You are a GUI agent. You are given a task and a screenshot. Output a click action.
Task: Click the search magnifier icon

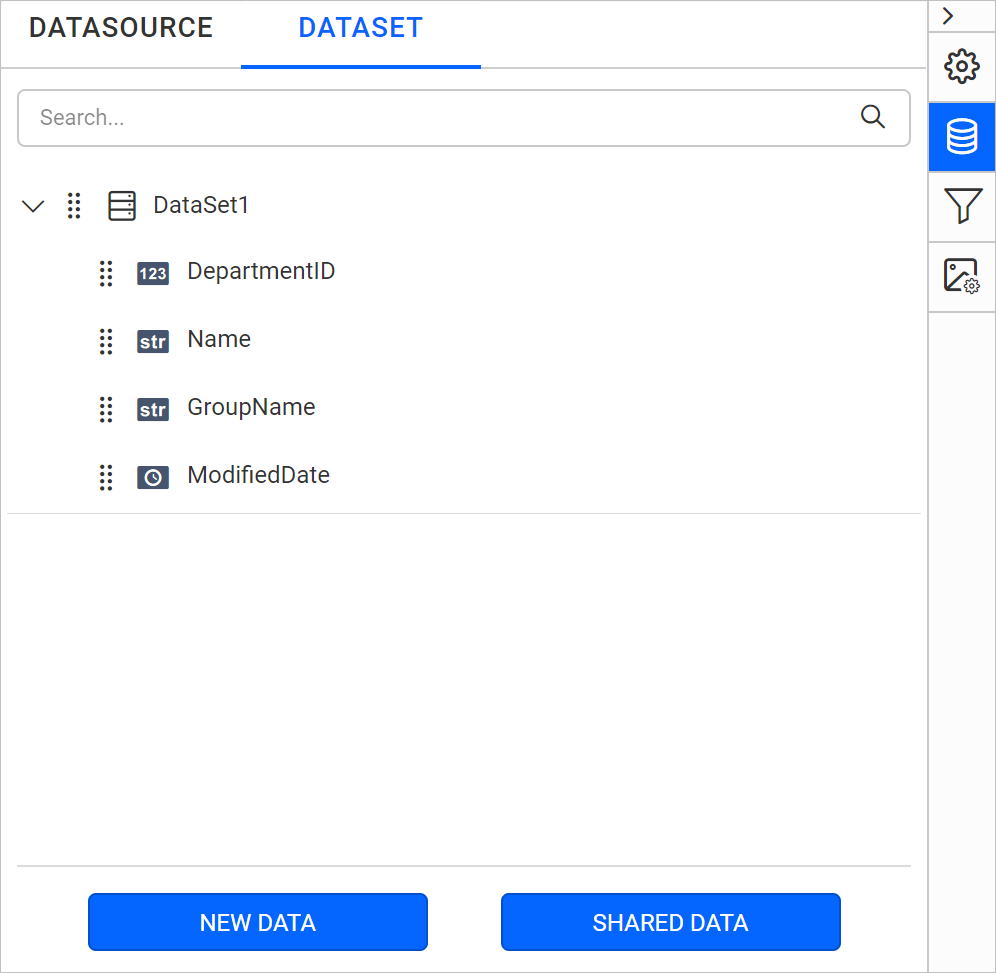(873, 117)
